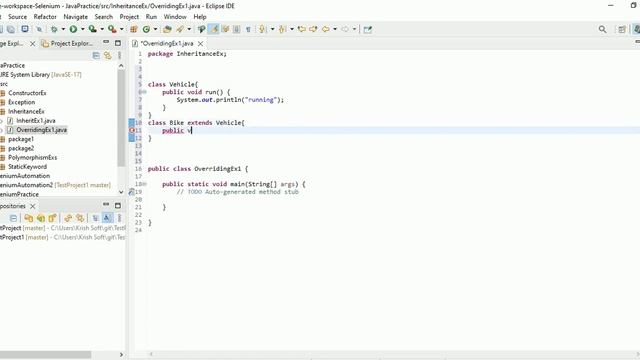The image size is (640, 360).
Task: Open the Run menu
Action: coord(151,17)
